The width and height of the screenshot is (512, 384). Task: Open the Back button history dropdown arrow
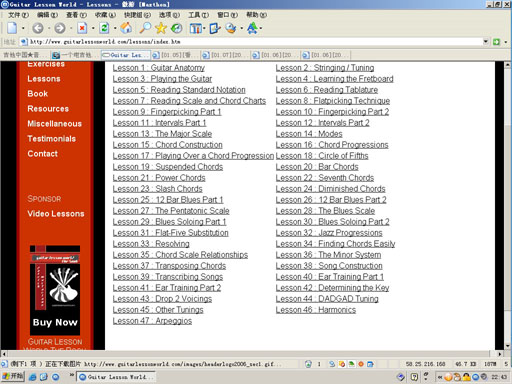coord(49,29)
